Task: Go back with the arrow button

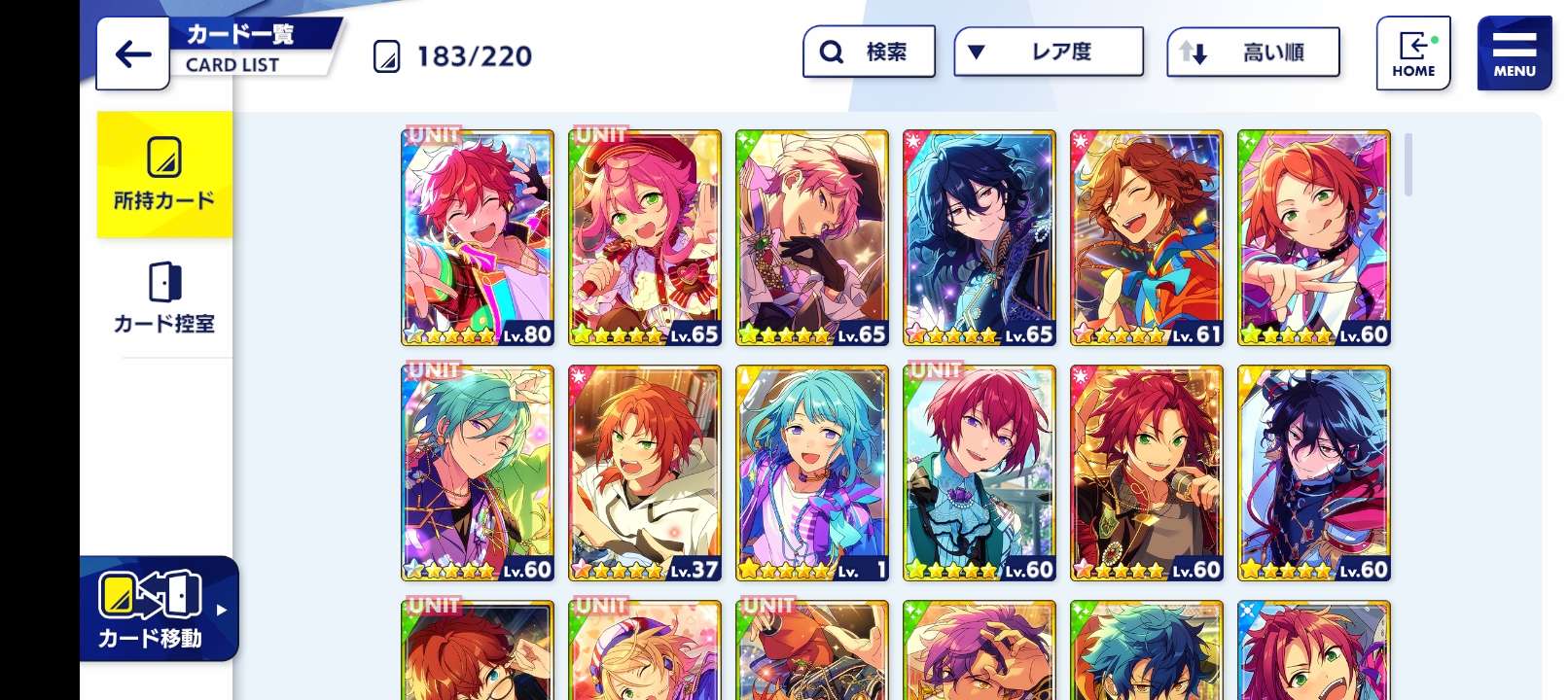Action: (x=133, y=53)
